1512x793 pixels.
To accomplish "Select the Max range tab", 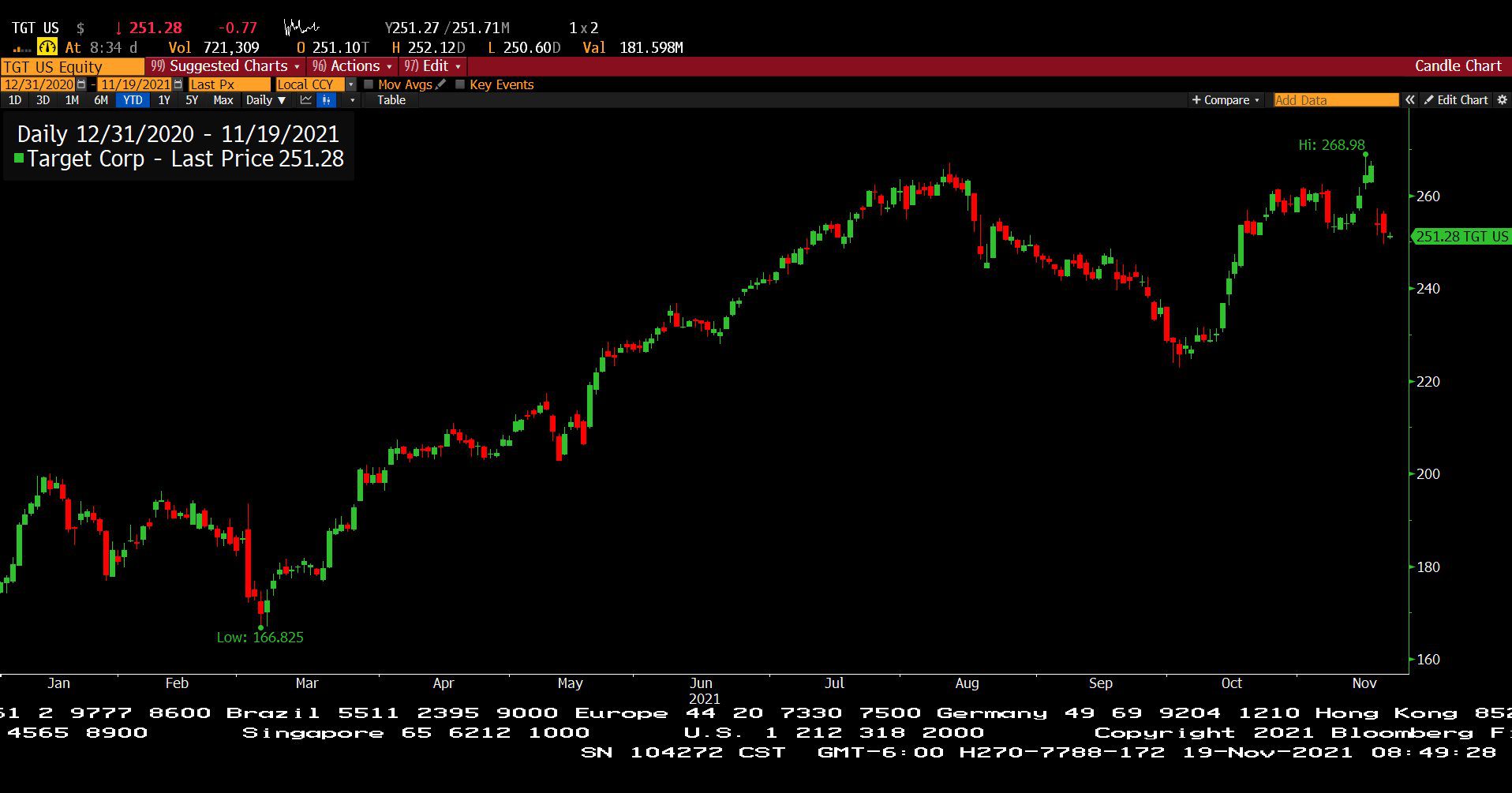I will click(x=223, y=100).
